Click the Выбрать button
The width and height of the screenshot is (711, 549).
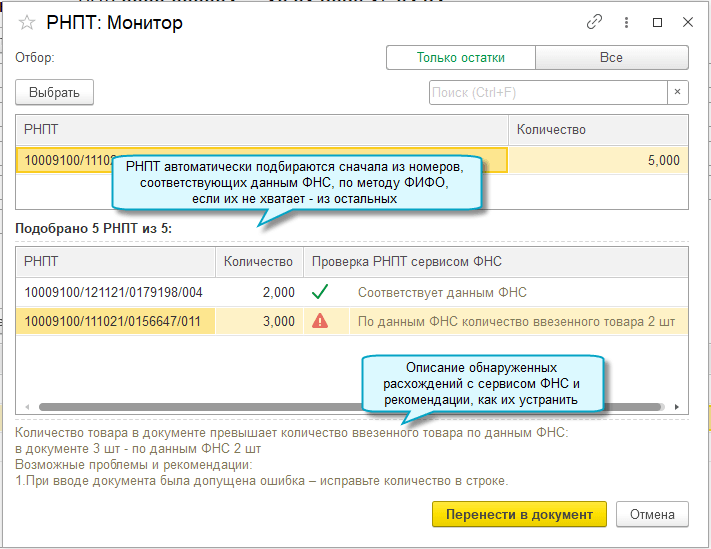point(55,93)
